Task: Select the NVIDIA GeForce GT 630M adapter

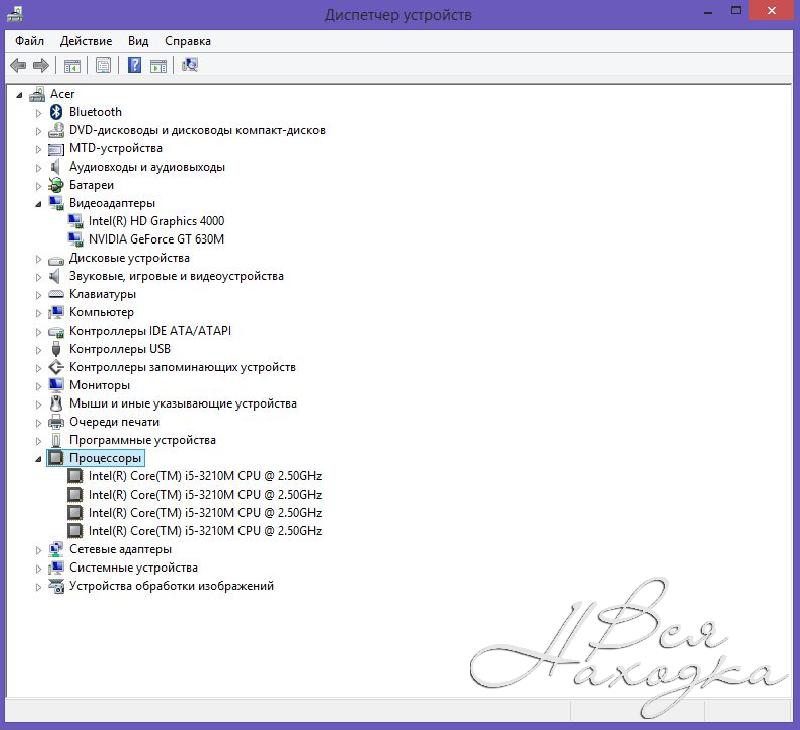Action: click(x=156, y=239)
